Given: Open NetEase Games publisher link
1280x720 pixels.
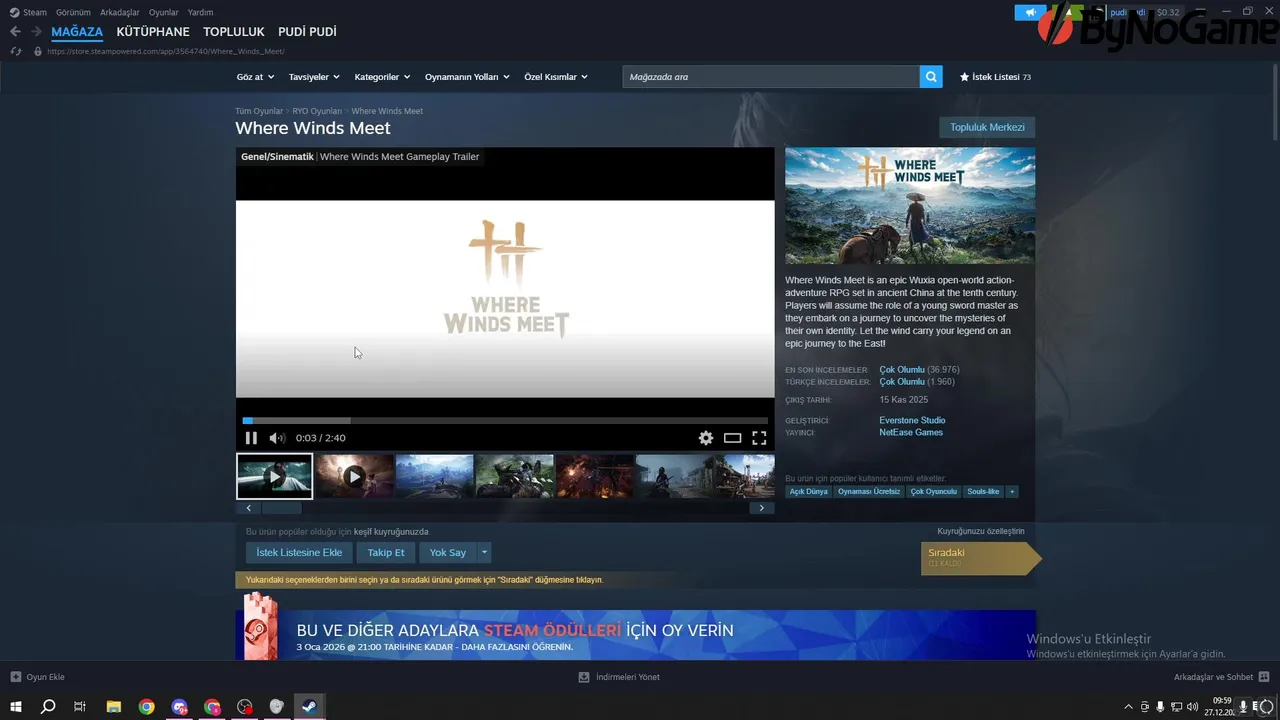Looking at the screenshot, I should [911, 432].
